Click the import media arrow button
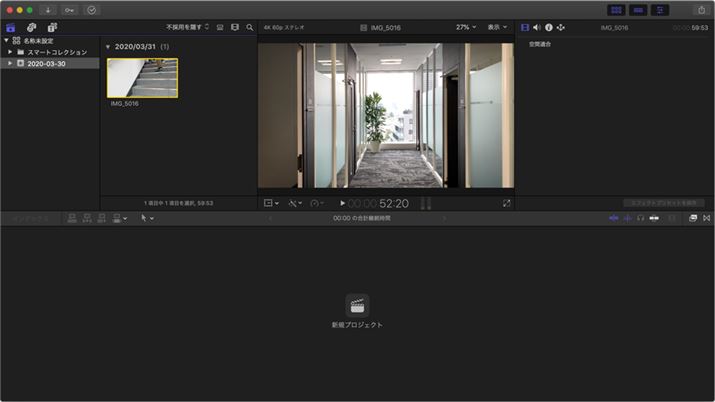 click(x=47, y=9)
